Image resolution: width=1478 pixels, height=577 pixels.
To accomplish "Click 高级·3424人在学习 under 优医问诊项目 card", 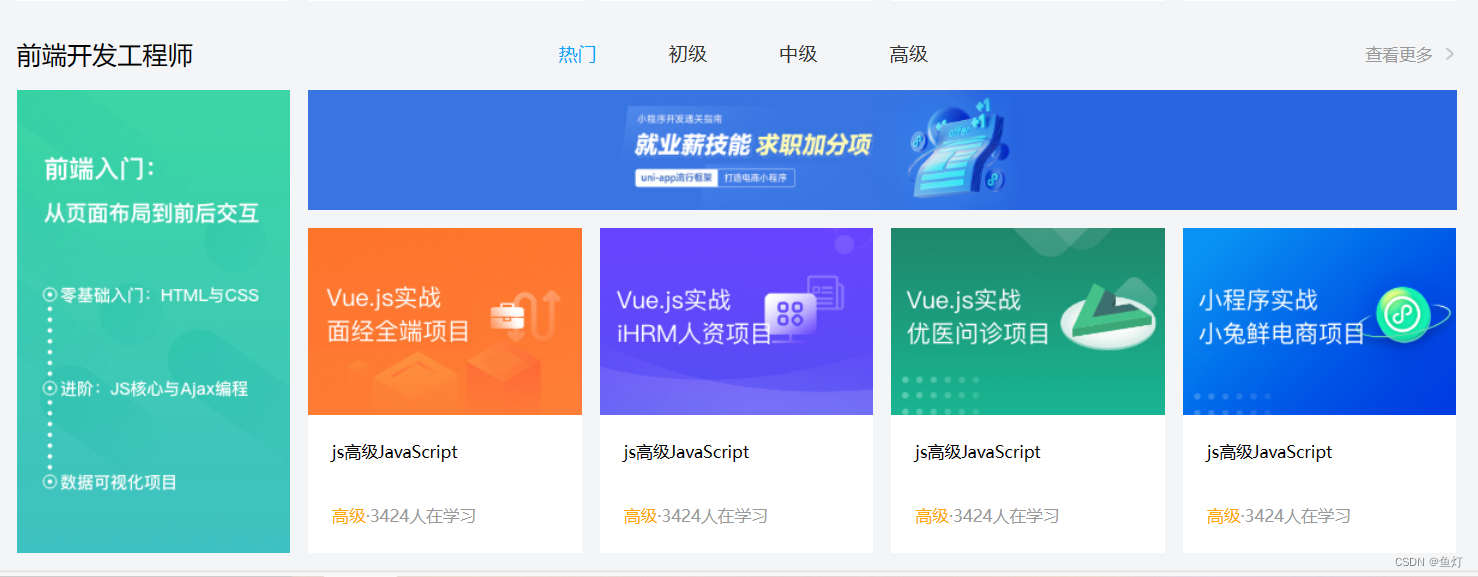I will coord(987,516).
